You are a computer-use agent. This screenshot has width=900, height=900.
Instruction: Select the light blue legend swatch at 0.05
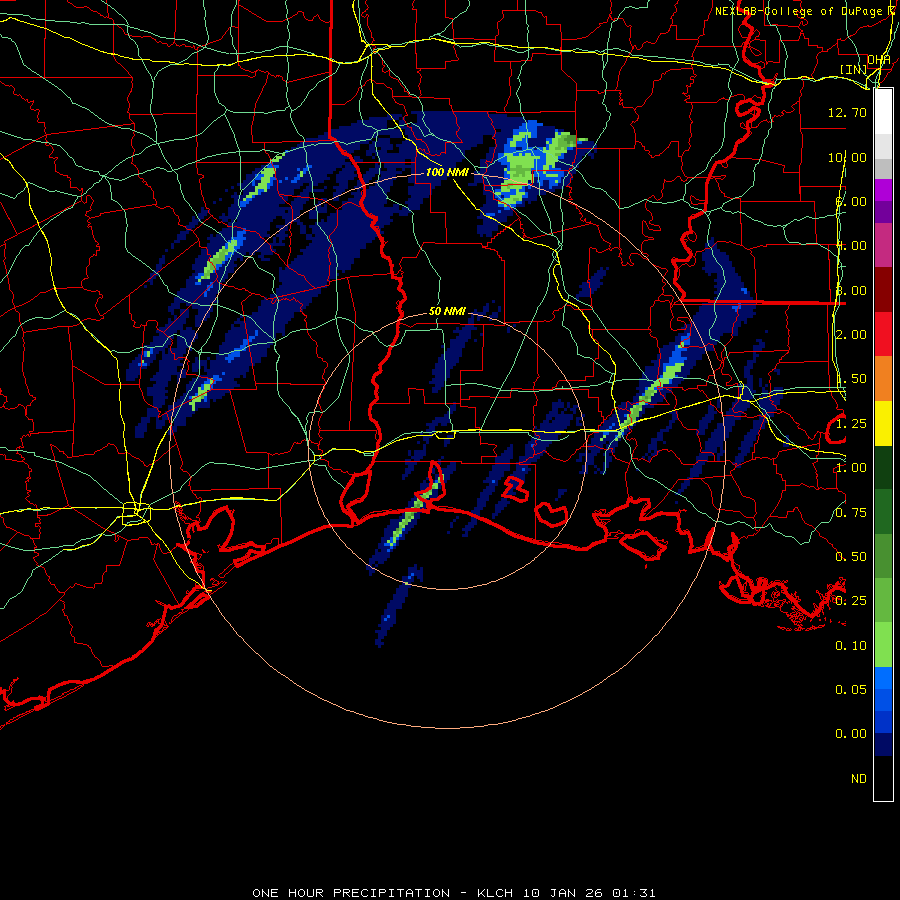tap(883, 678)
